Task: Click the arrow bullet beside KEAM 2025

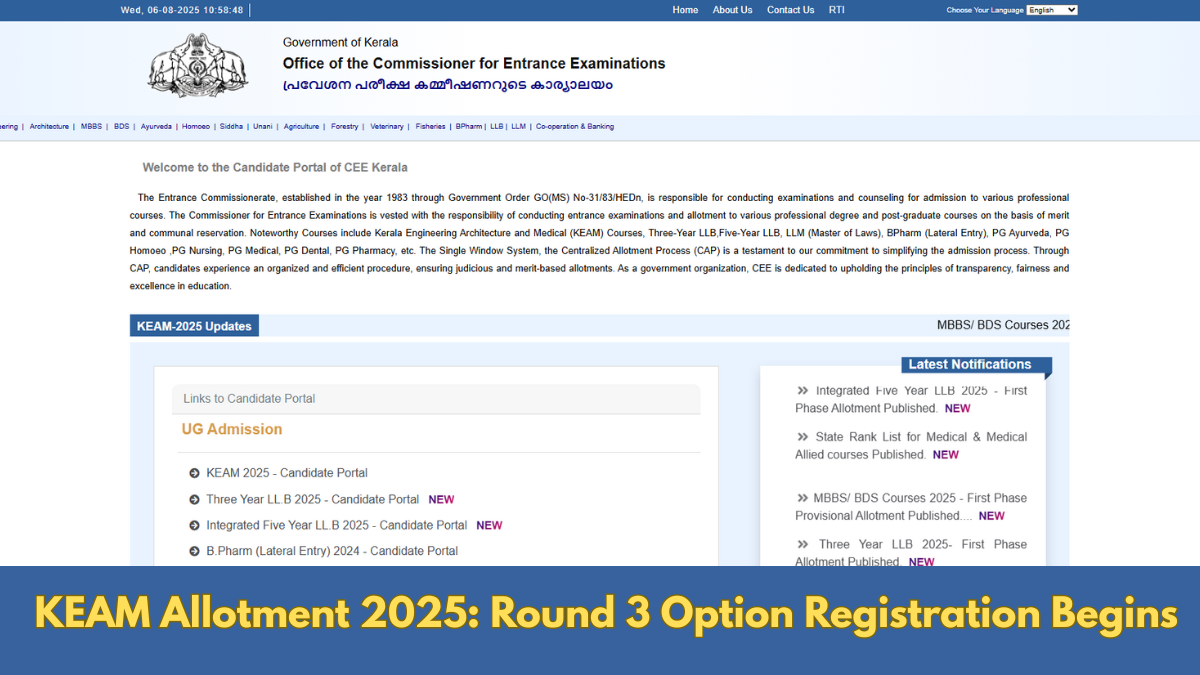Action: point(194,473)
